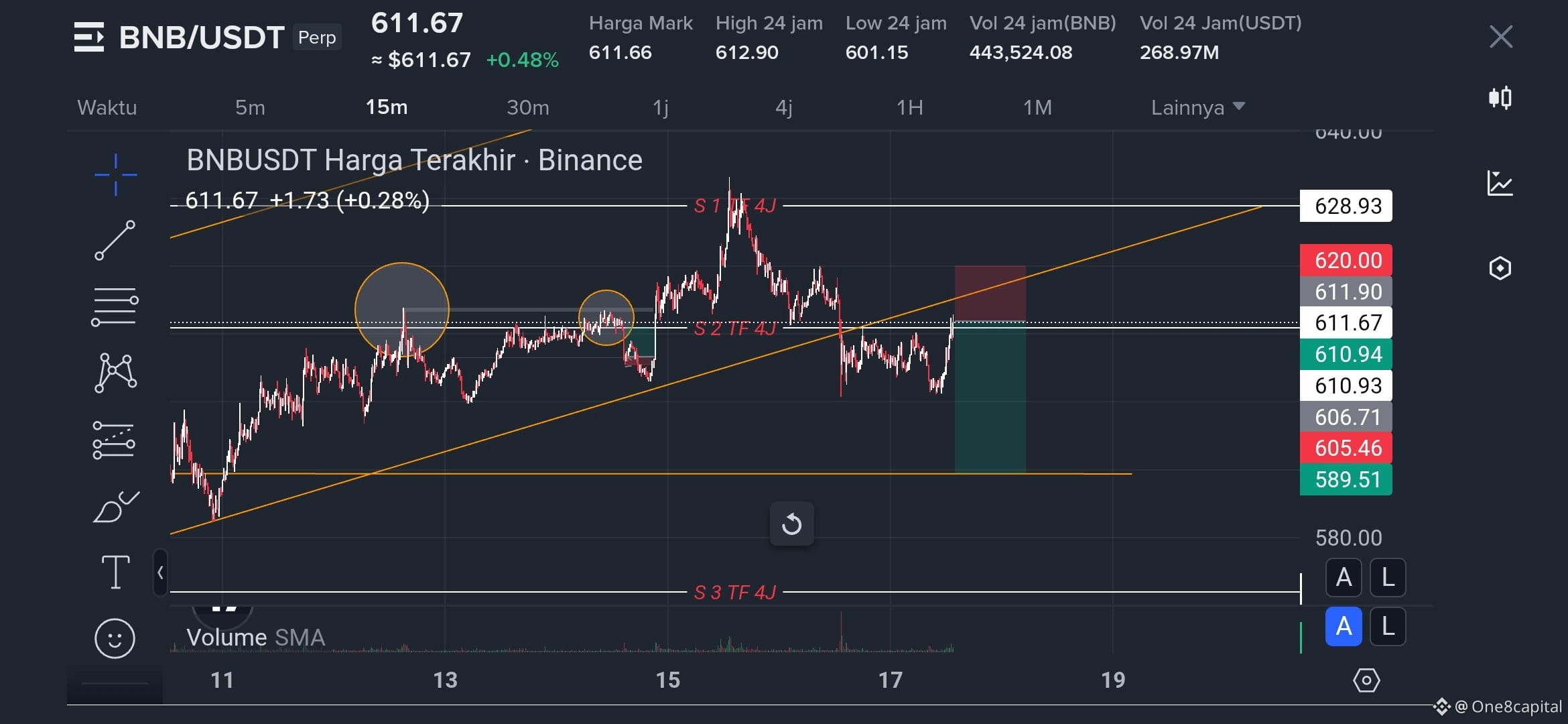The width and height of the screenshot is (1568, 724).
Task: Select the large orange circle drawing
Action: tap(402, 310)
